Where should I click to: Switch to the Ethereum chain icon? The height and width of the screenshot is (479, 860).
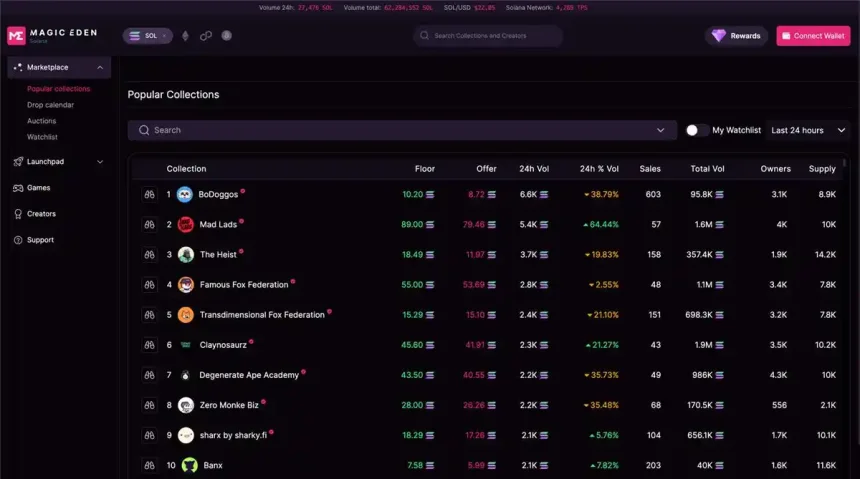coord(185,36)
